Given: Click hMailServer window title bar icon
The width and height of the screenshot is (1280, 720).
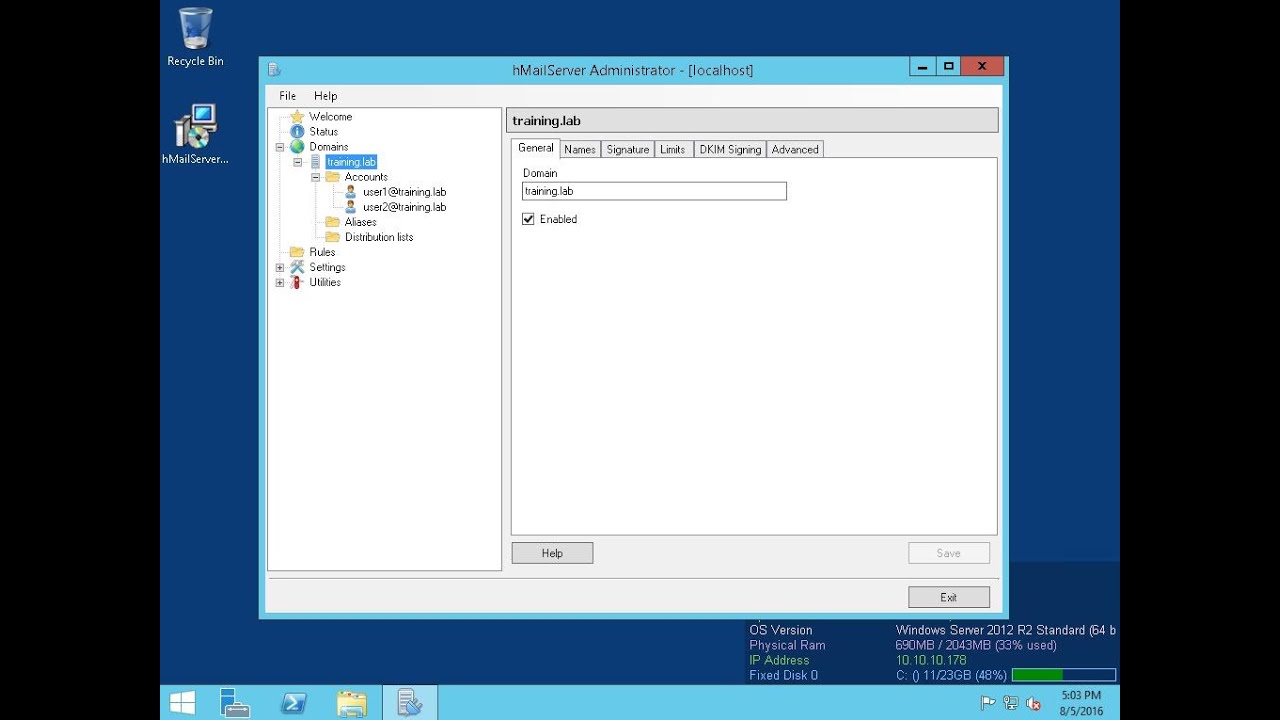Looking at the screenshot, I should point(274,70).
